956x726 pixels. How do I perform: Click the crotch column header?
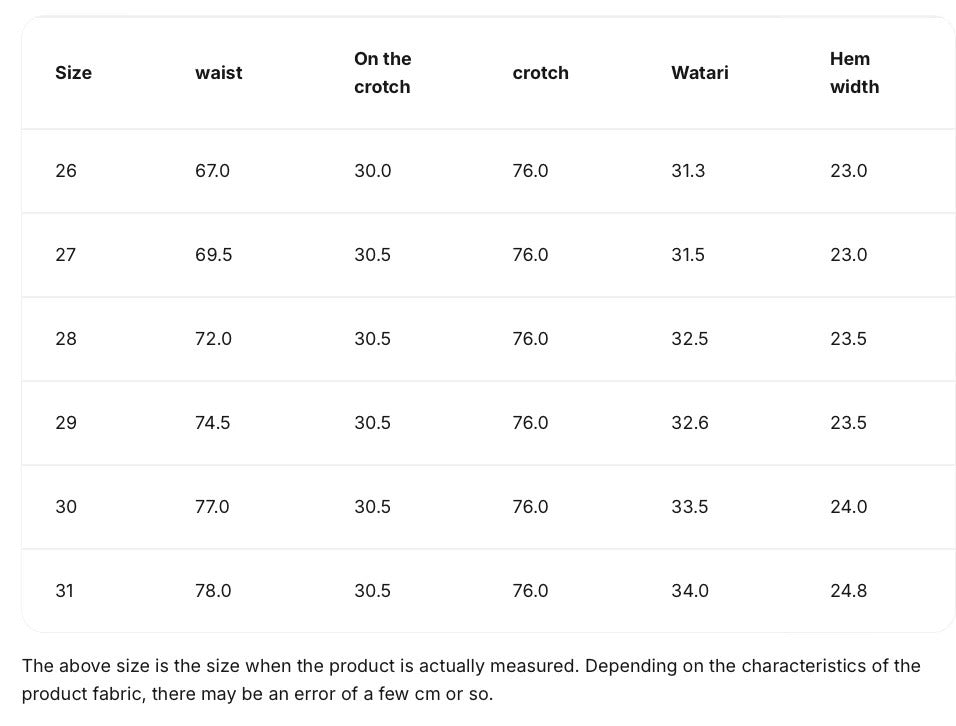click(x=540, y=73)
